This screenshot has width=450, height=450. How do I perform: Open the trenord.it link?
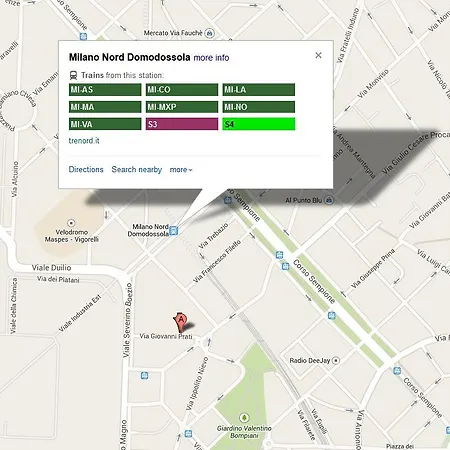click(84, 141)
